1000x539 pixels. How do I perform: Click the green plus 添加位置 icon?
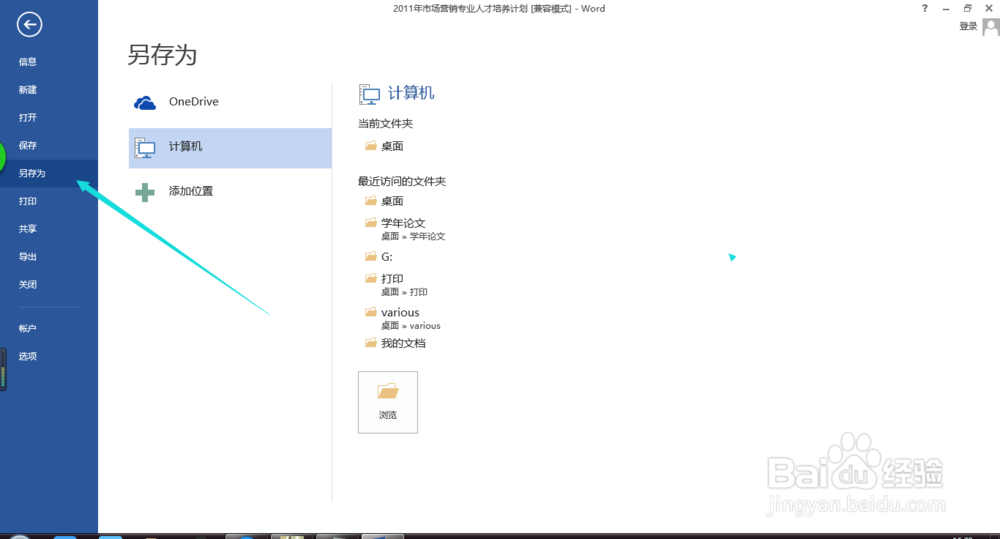click(145, 192)
